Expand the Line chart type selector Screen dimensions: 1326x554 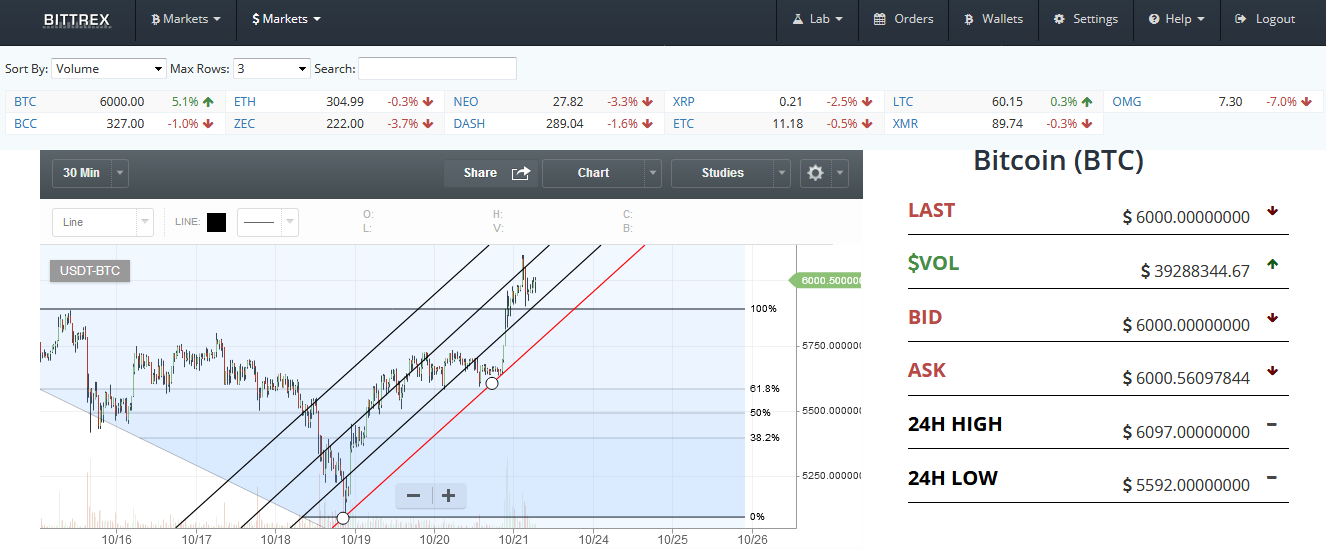pos(103,222)
